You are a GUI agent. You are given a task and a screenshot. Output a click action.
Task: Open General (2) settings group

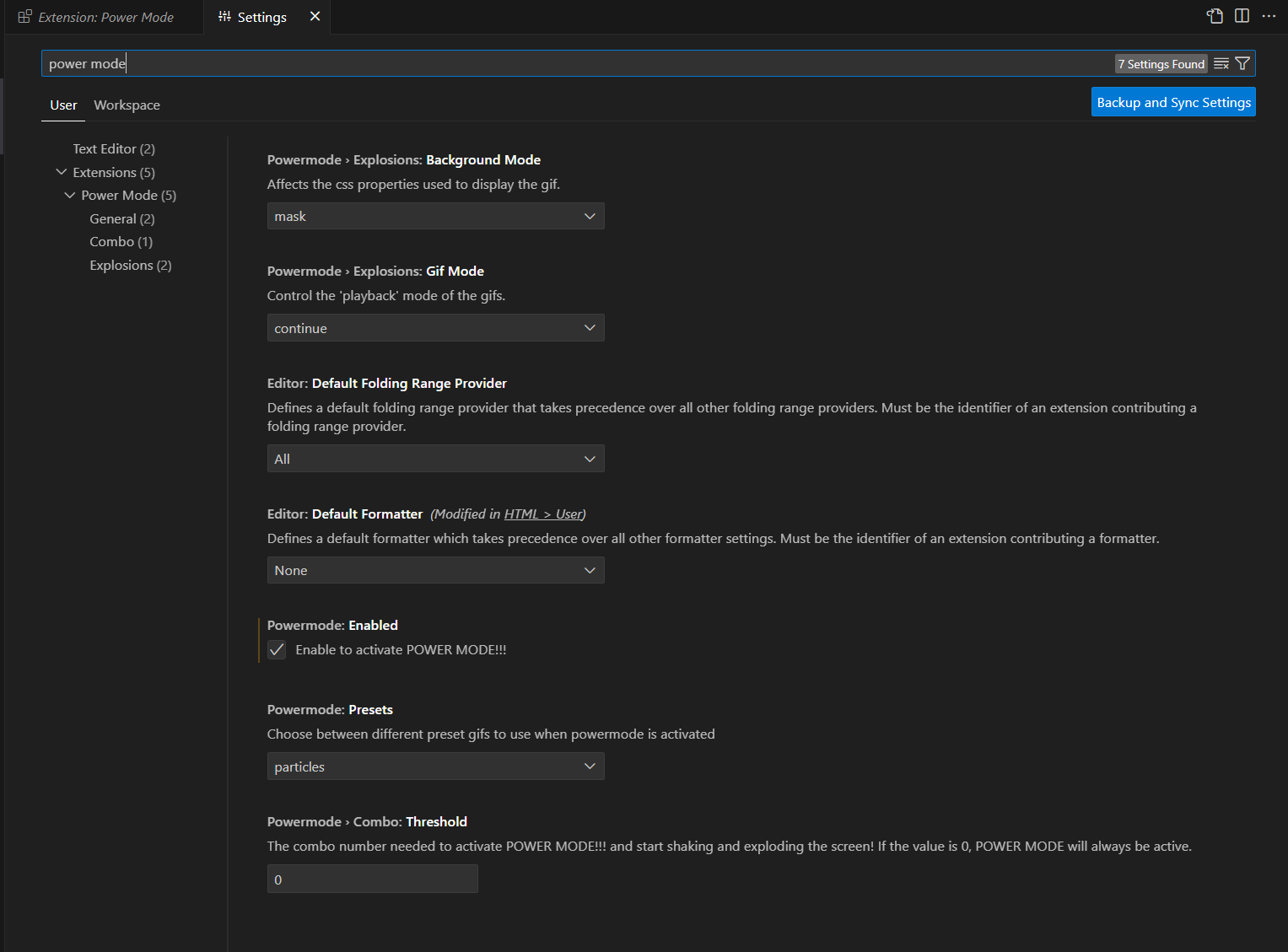point(122,219)
